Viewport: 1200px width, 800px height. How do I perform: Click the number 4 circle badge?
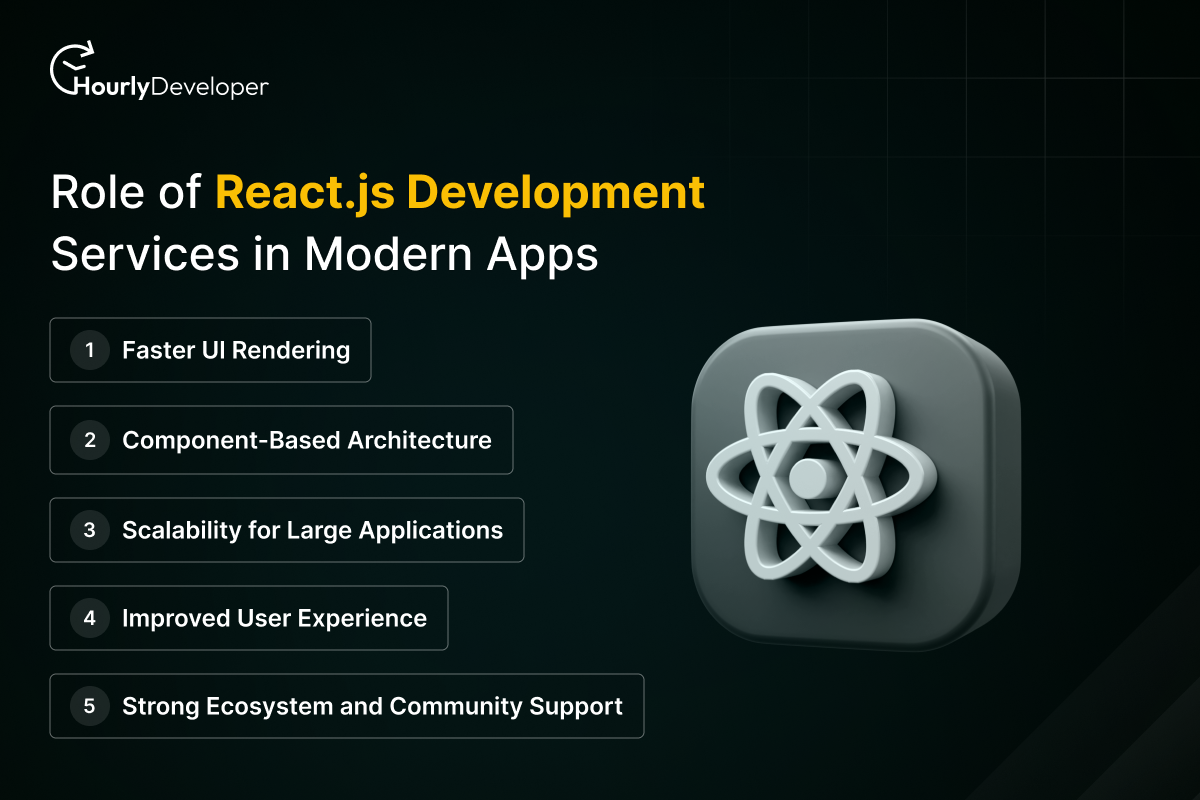(x=89, y=618)
